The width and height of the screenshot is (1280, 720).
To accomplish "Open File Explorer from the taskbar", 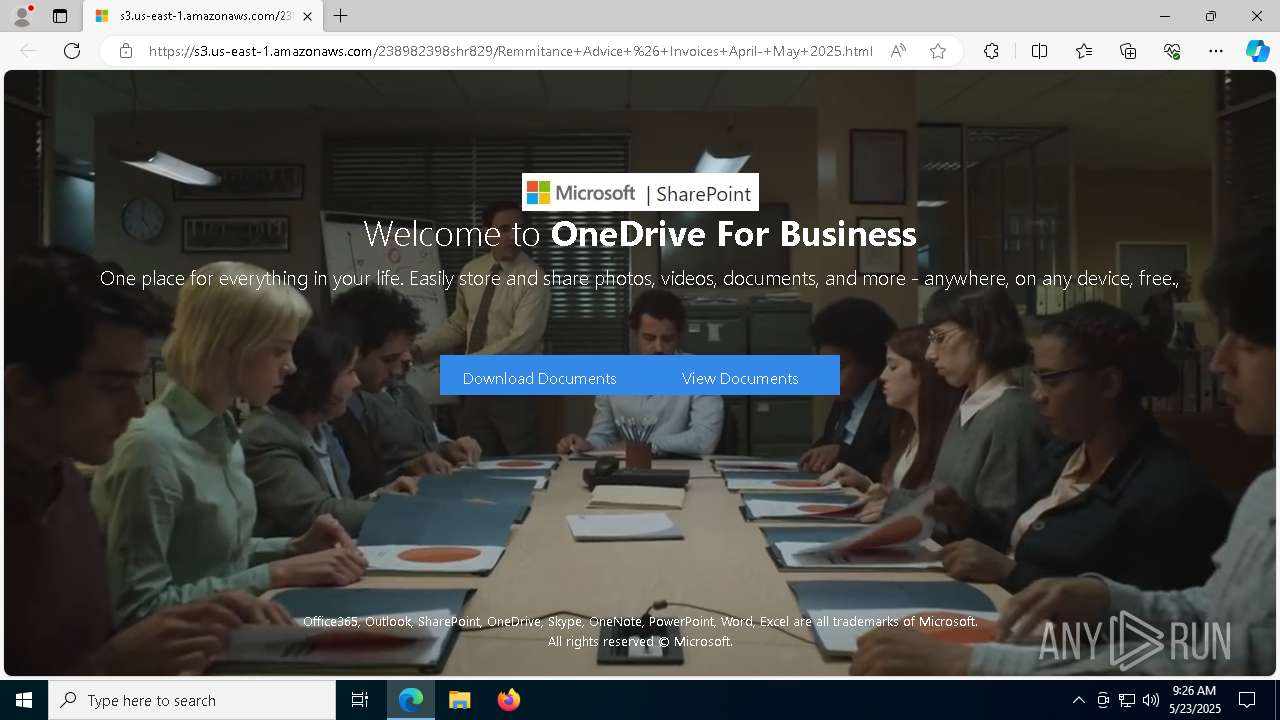I will [x=459, y=700].
